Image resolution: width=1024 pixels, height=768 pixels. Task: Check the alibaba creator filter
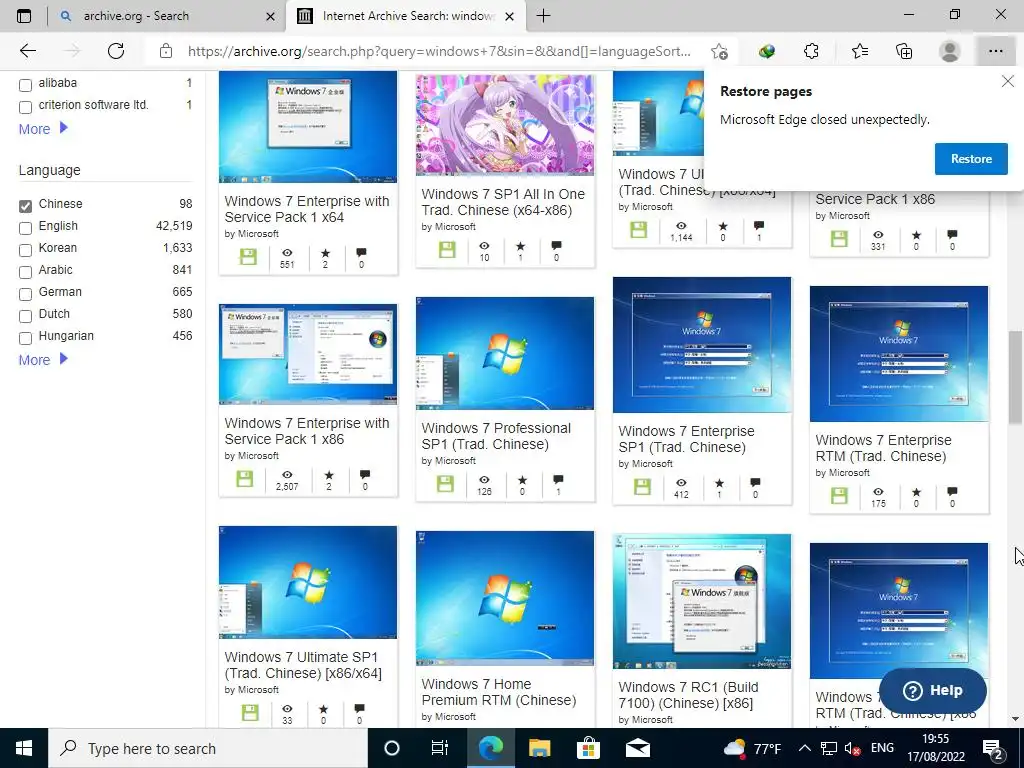(x=25, y=85)
